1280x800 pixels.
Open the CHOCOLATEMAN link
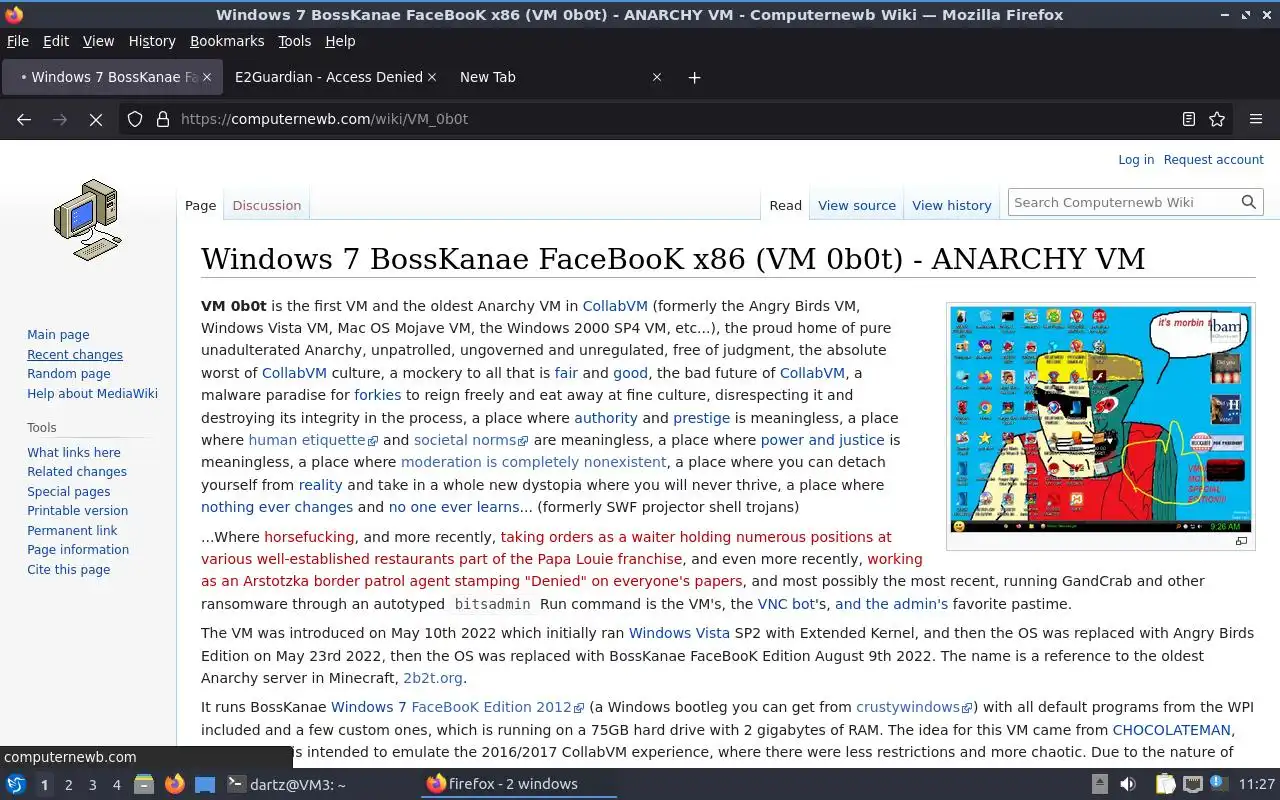1172,730
